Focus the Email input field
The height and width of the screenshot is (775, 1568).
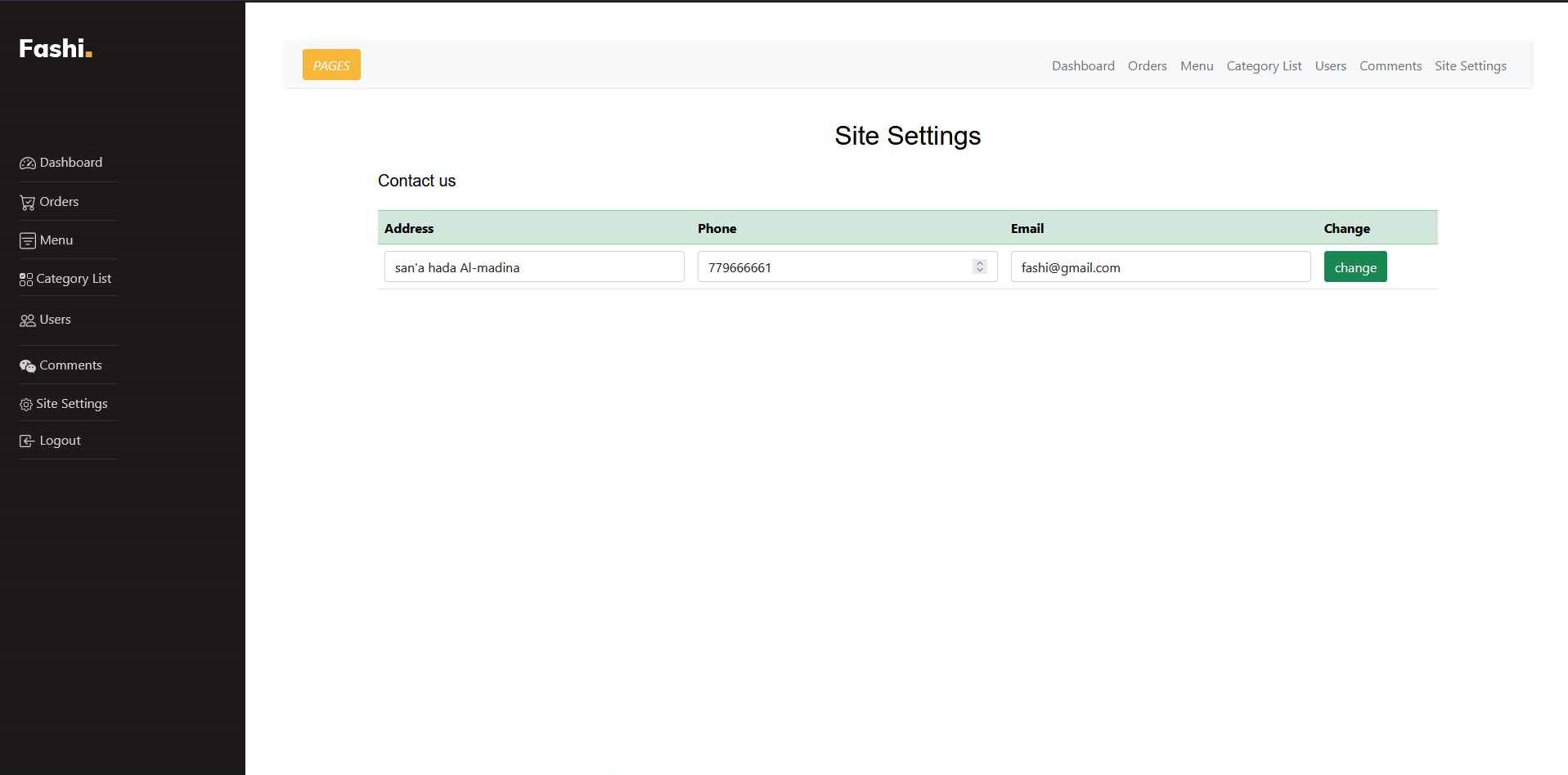tap(1160, 267)
